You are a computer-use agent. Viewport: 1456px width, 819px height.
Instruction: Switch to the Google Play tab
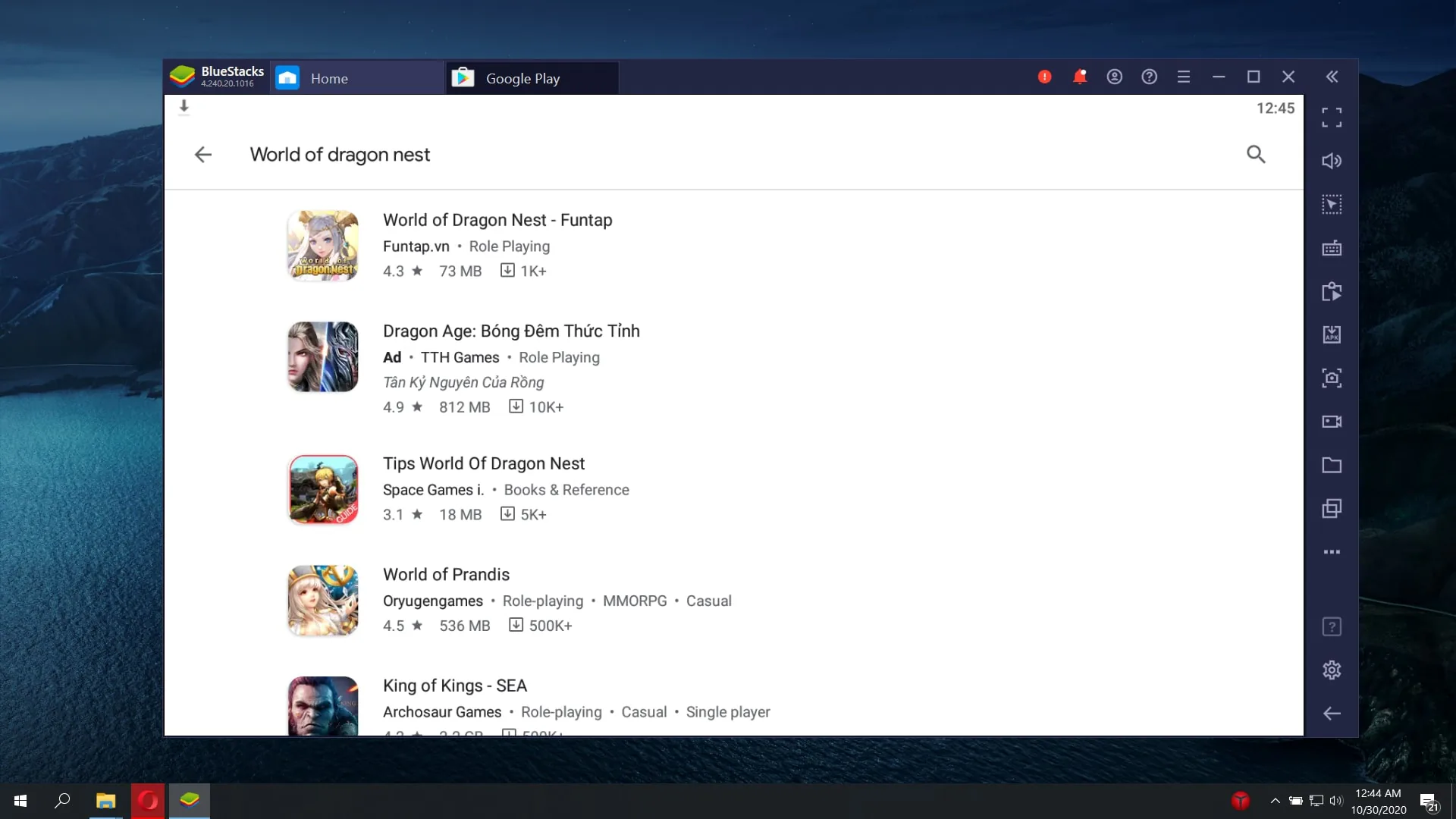click(532, 78)
